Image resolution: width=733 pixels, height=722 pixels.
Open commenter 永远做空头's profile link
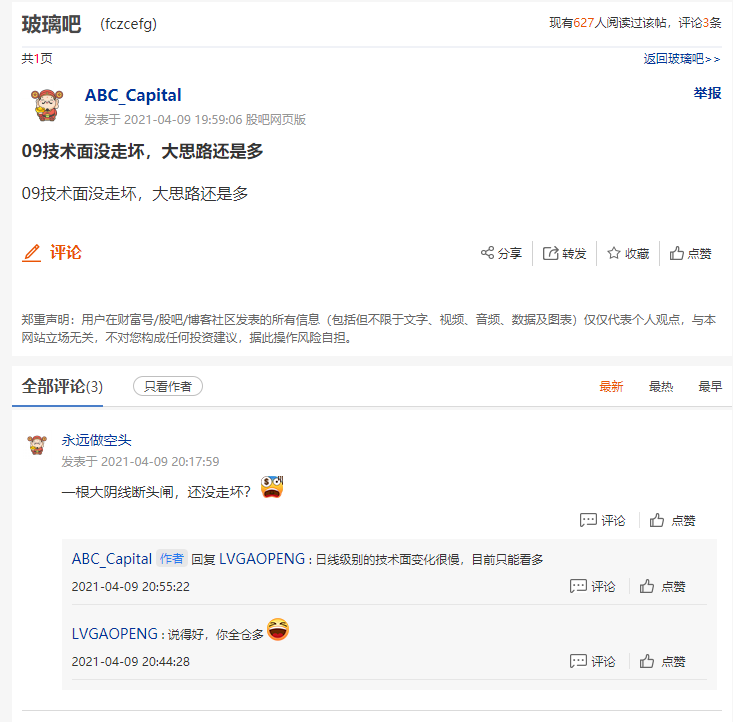click(x=96, y=440)
